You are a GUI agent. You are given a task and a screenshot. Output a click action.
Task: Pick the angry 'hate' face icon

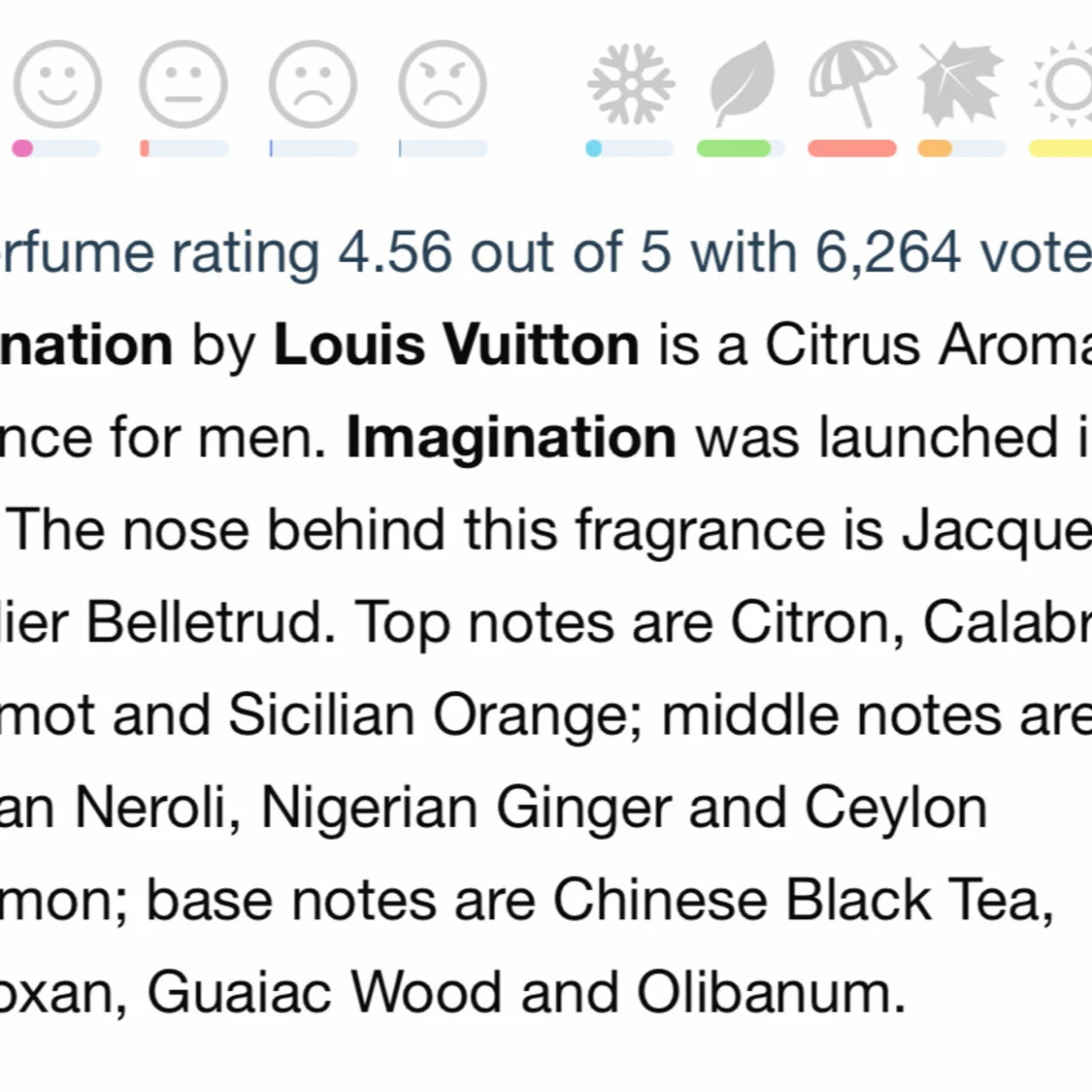pyautogui.click(x=443, y=84)
